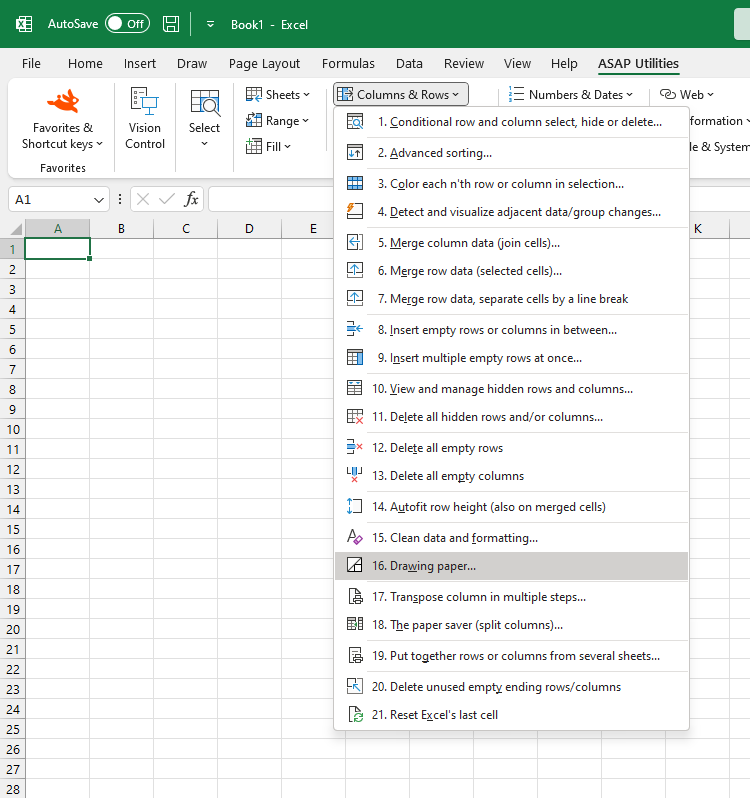
Task: Click the Cancel formula X icon
Action: pos(143,199)
